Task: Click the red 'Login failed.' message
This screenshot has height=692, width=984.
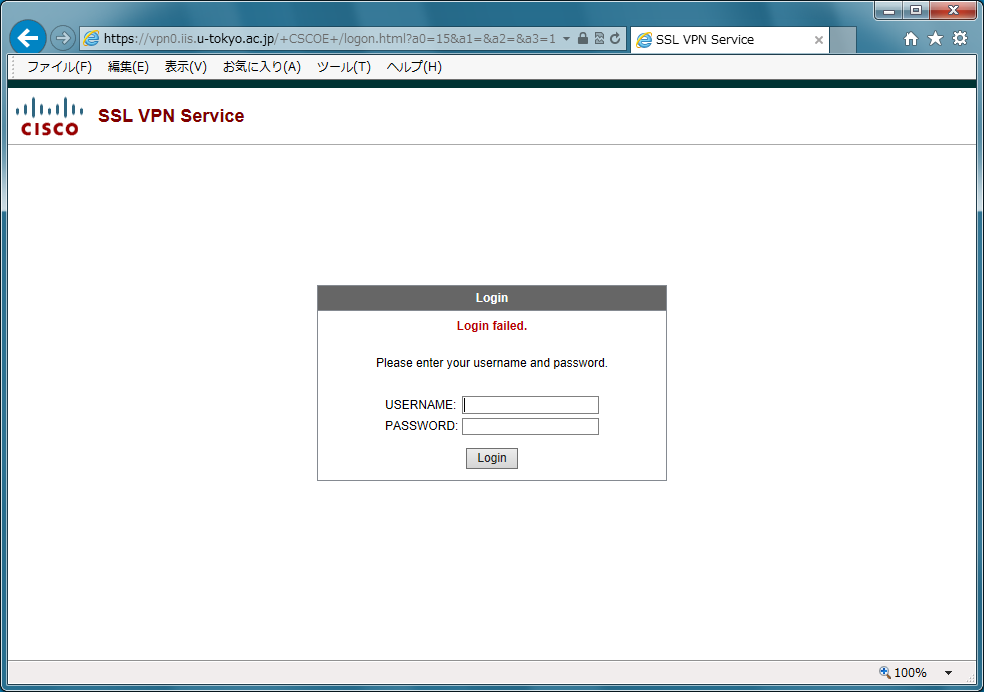Action: 492,326
